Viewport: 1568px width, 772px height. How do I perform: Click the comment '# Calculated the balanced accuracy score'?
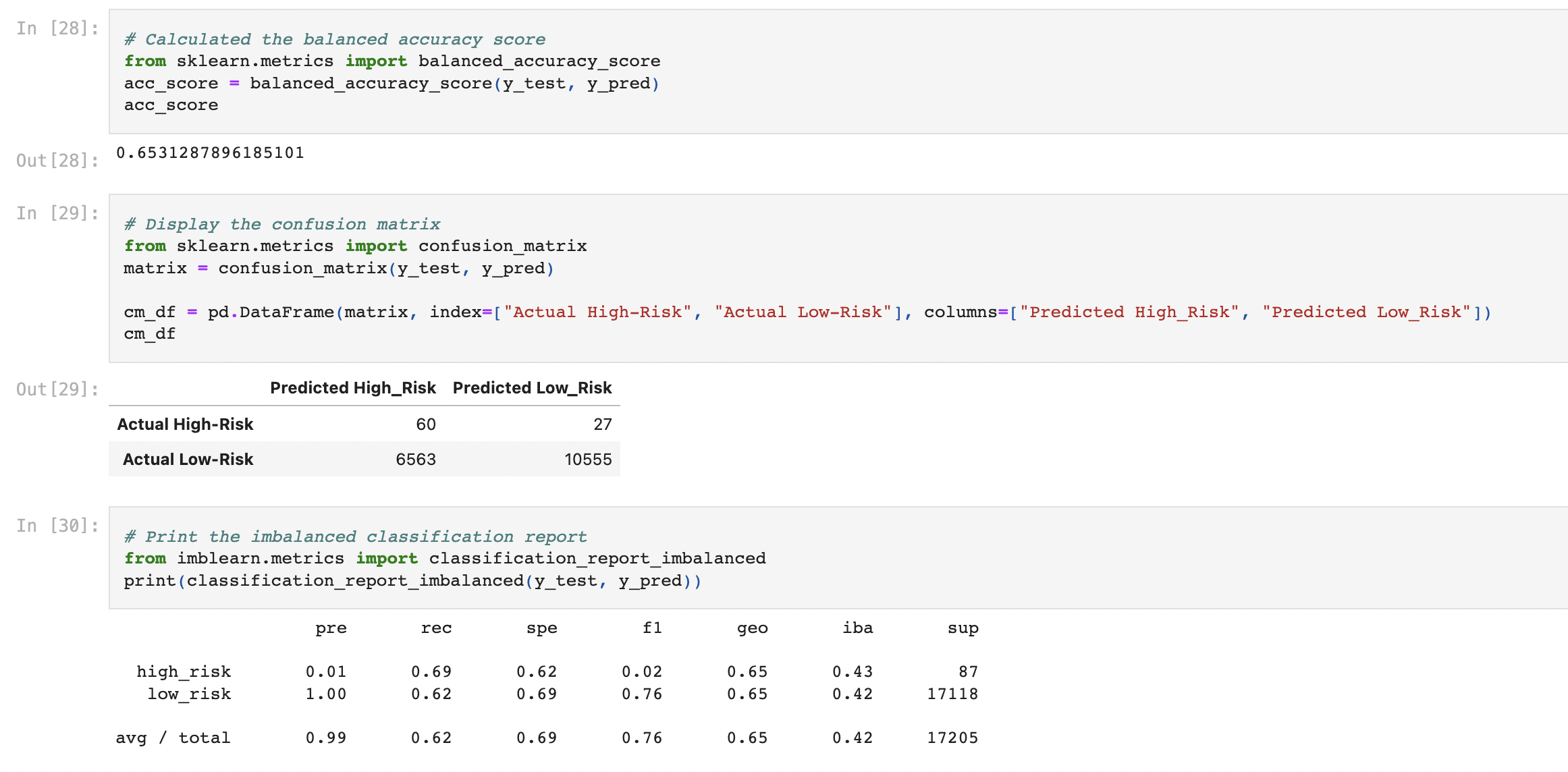(335, 39)
